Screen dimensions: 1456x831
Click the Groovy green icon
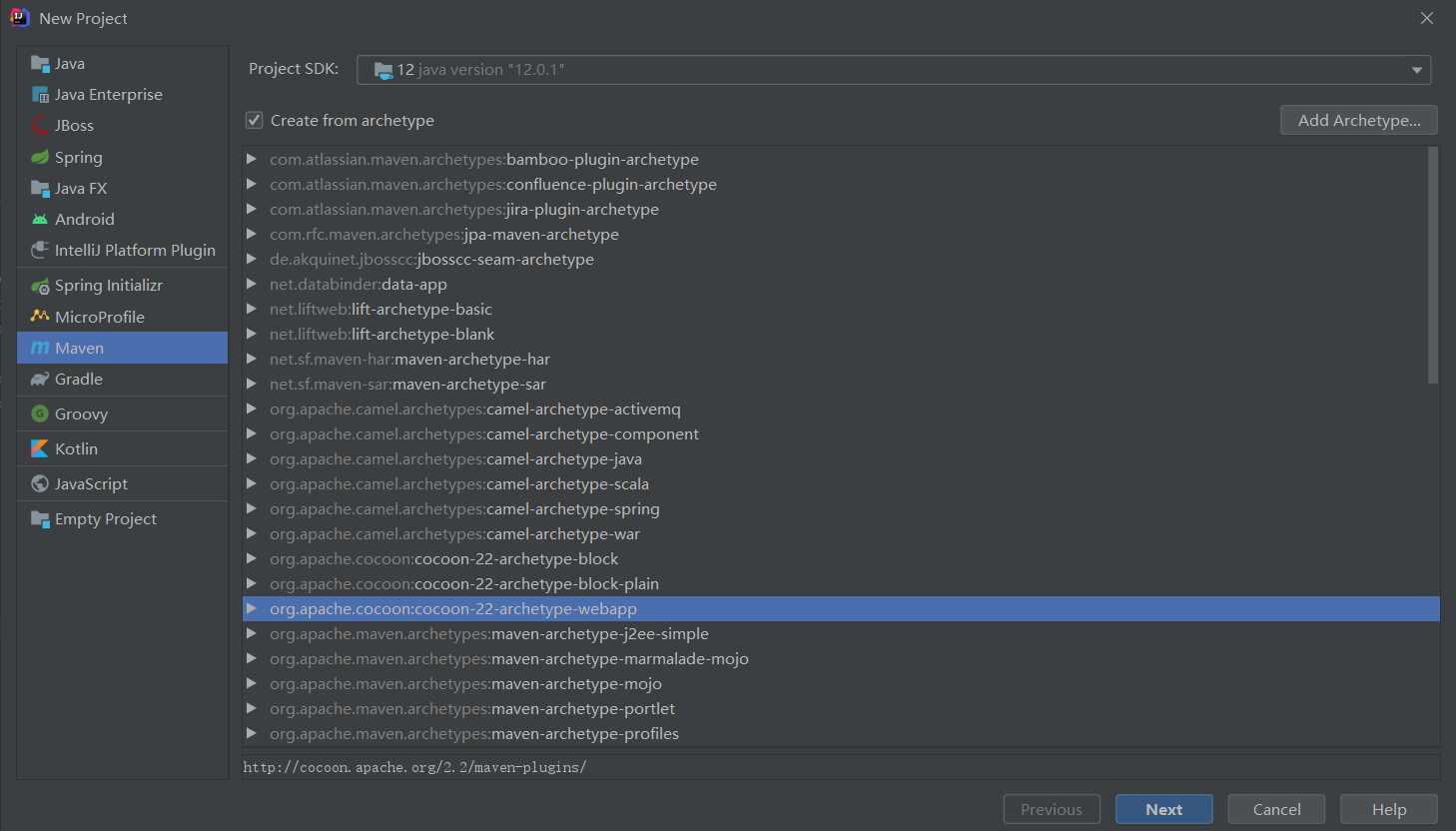click(x=40, y=414)
